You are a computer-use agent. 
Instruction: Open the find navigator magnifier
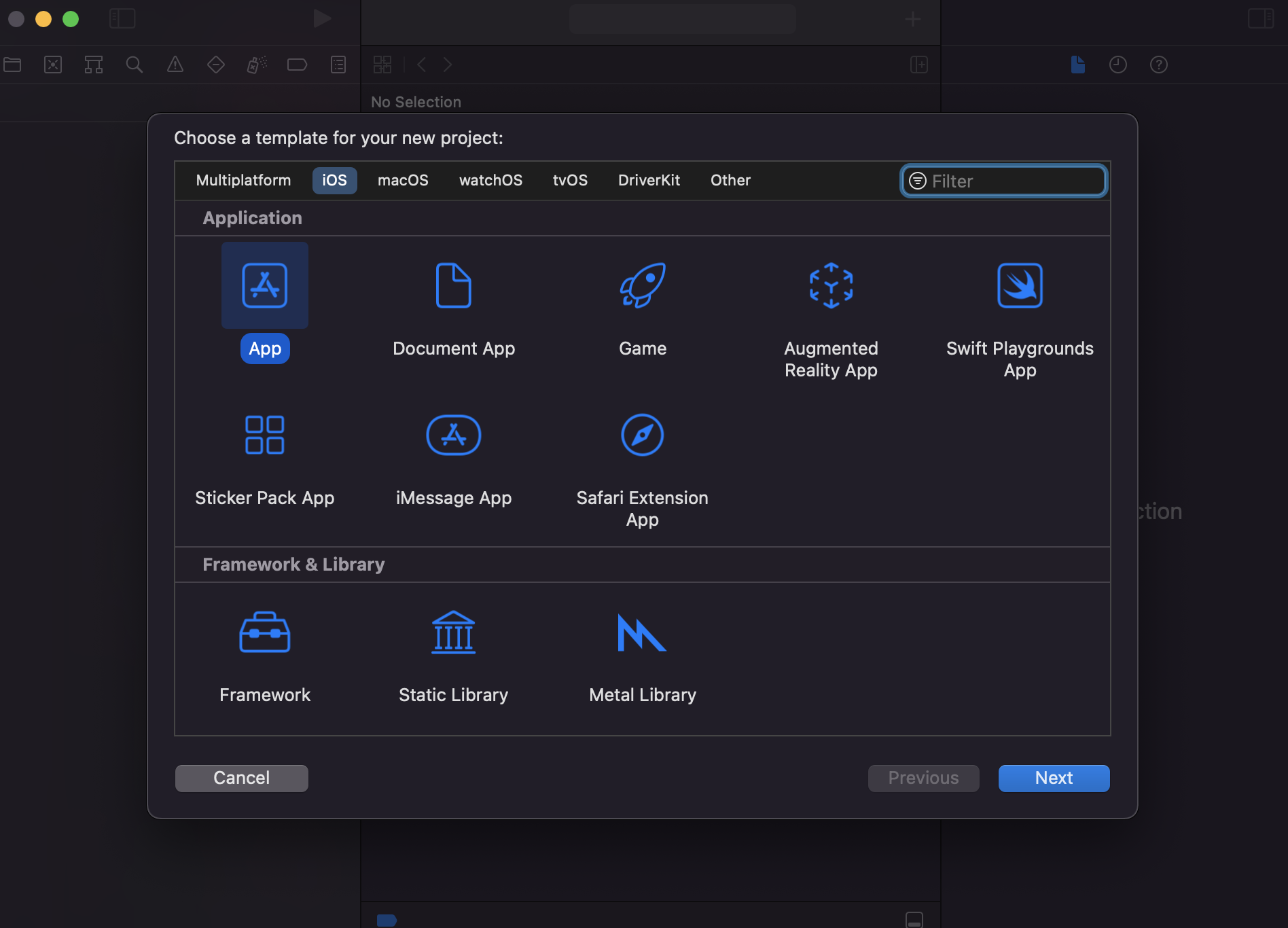coord(135,65)
